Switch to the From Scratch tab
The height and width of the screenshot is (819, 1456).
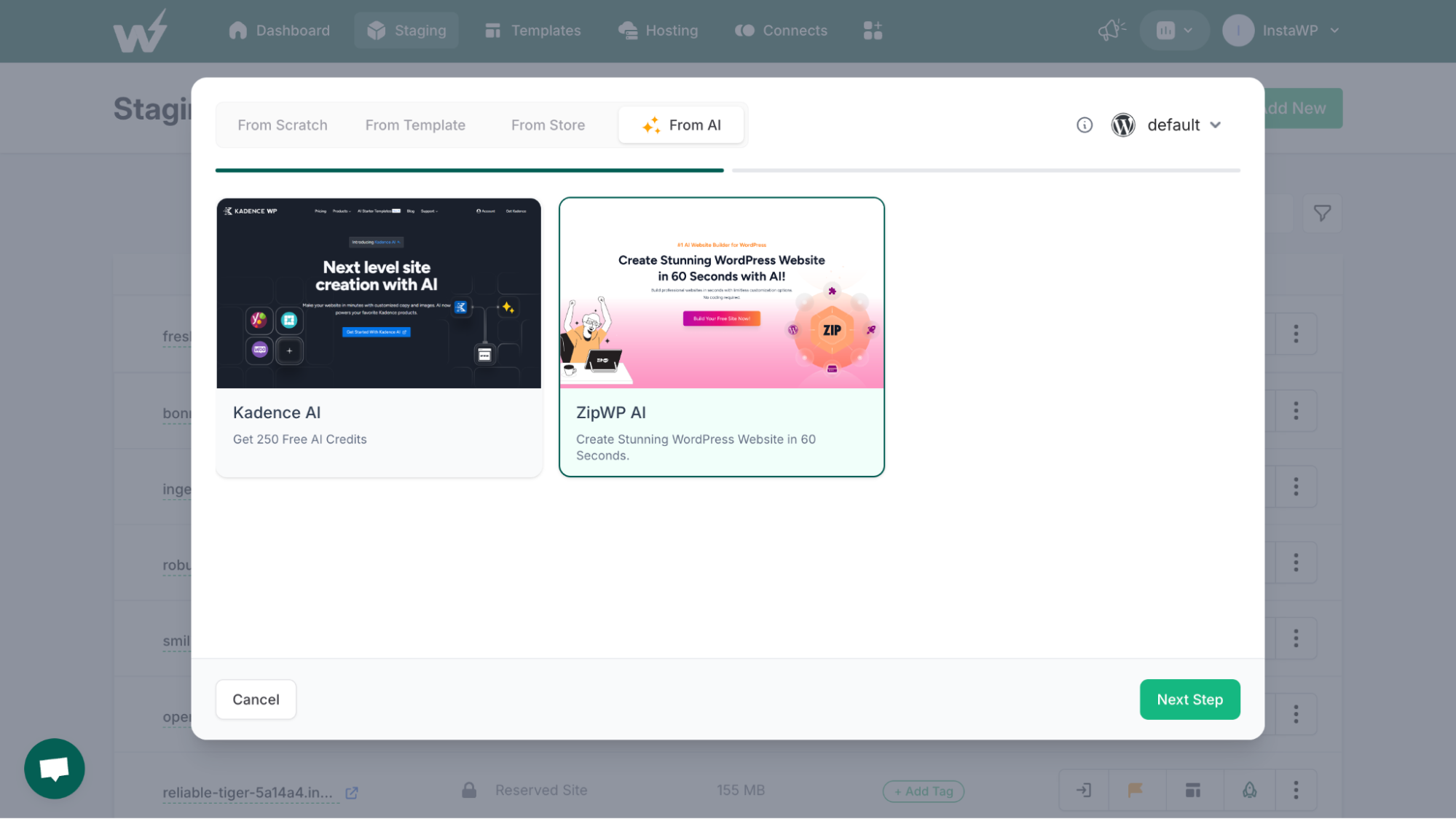click(283, 125)
